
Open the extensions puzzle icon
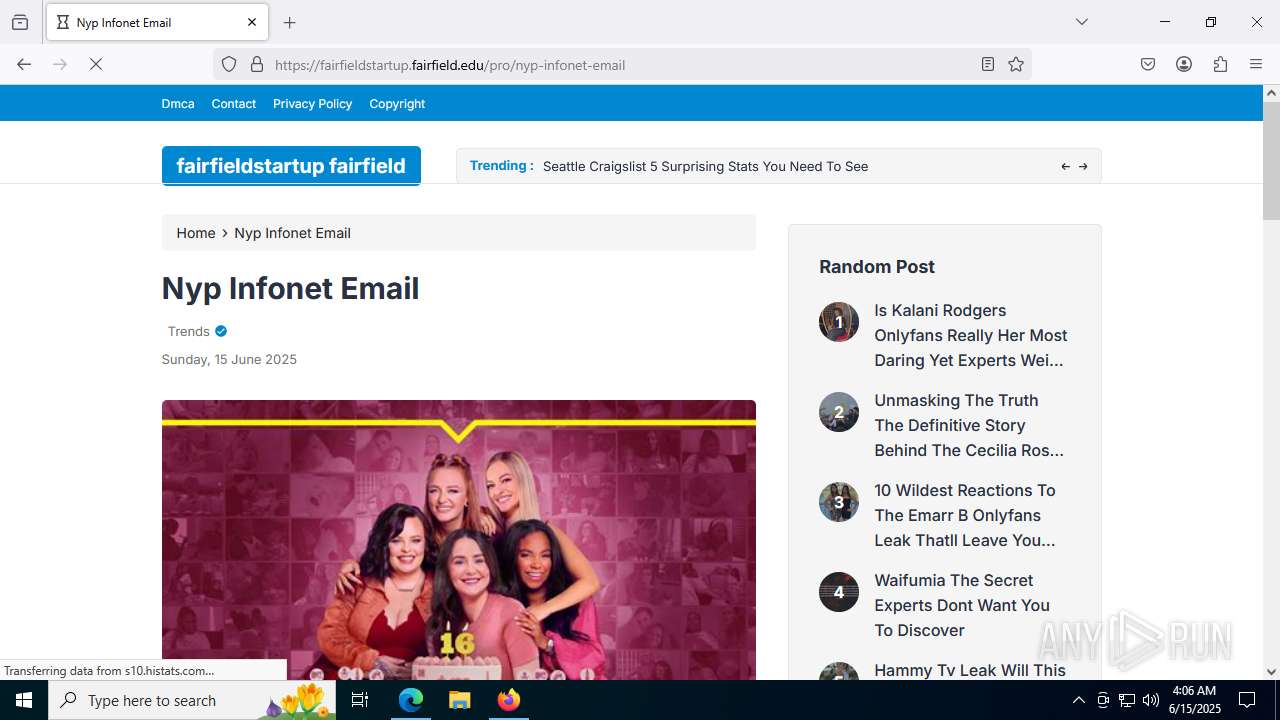[1220, 64]
